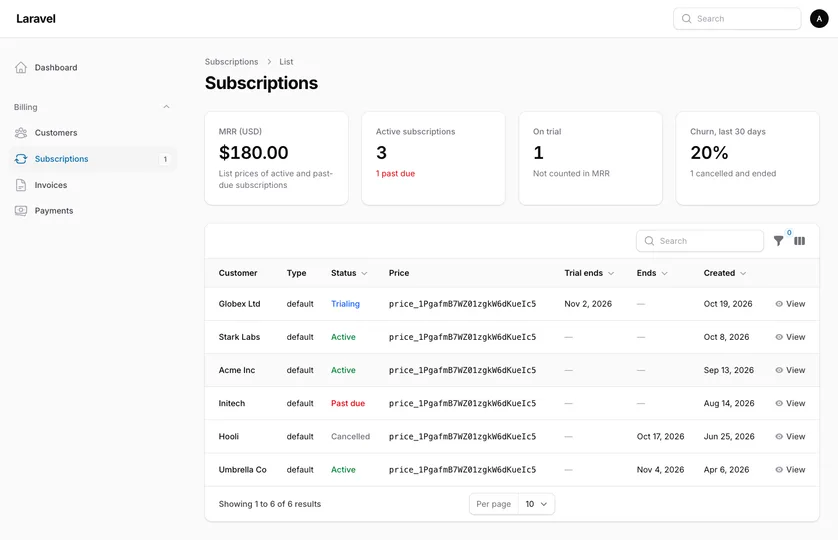The width and height of the screenshot is (838, 540).
Task: Sort by the Status column
Action: 349,273
